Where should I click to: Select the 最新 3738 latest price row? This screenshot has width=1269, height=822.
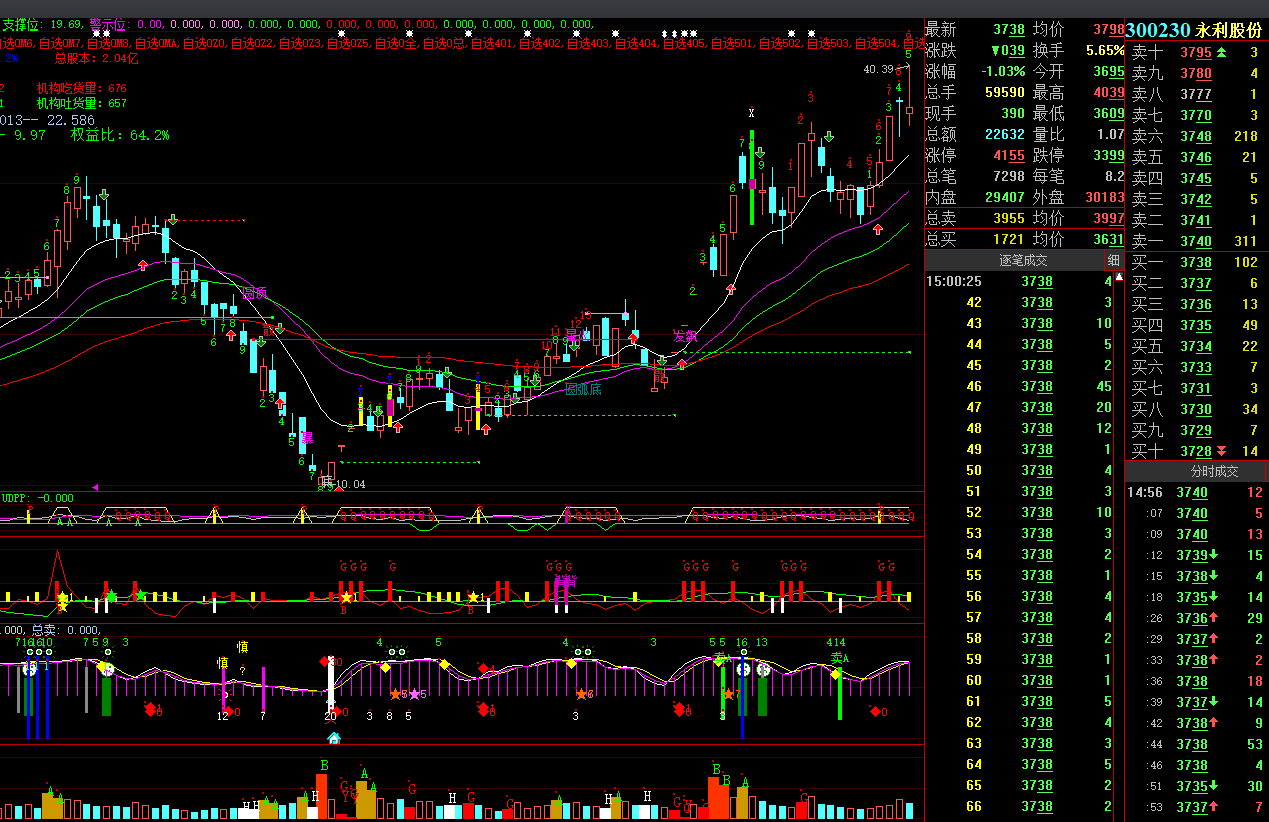click(975, 30)
